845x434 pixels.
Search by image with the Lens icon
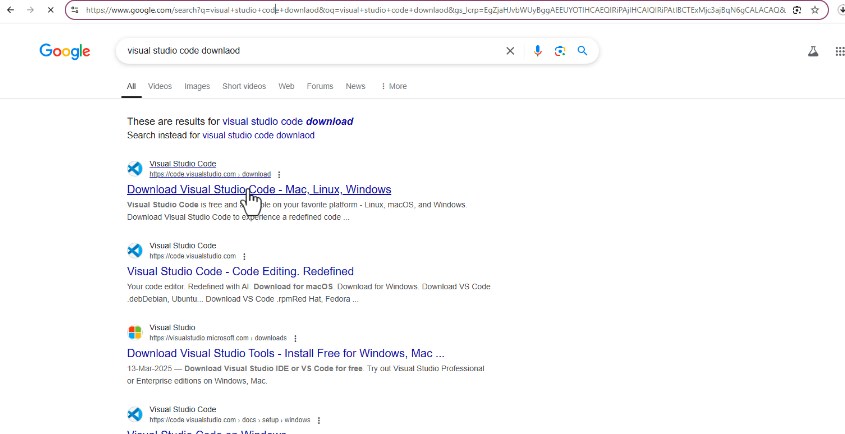560,51
